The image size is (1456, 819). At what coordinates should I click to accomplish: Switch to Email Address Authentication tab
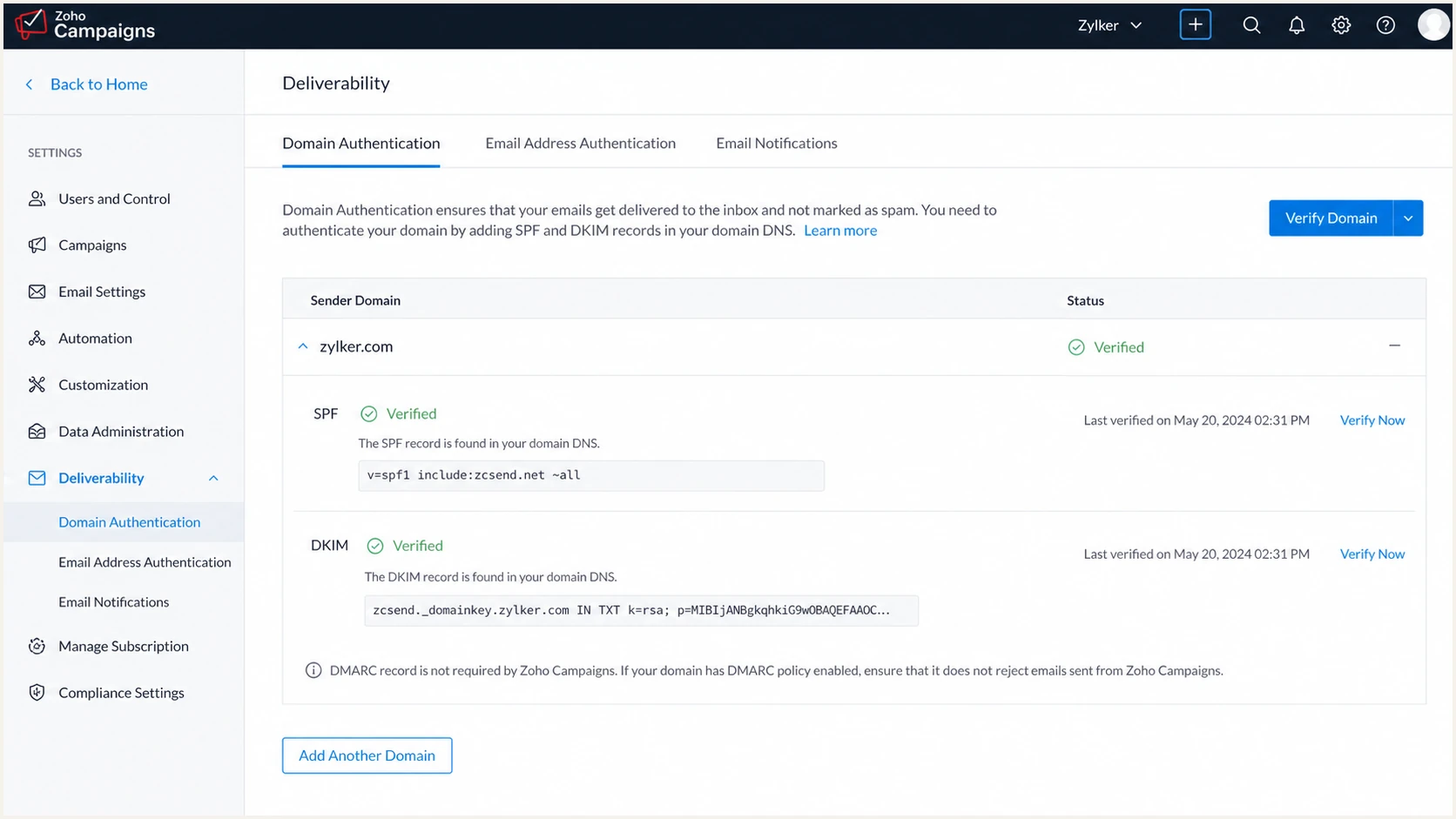point(580,143)
